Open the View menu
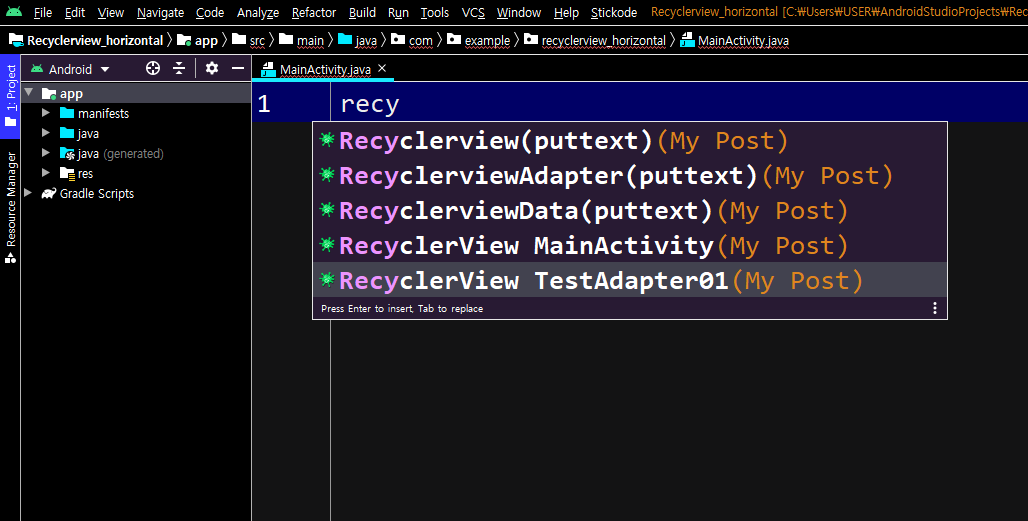This screenshot has height=521, width=1028. coord(110,12)
